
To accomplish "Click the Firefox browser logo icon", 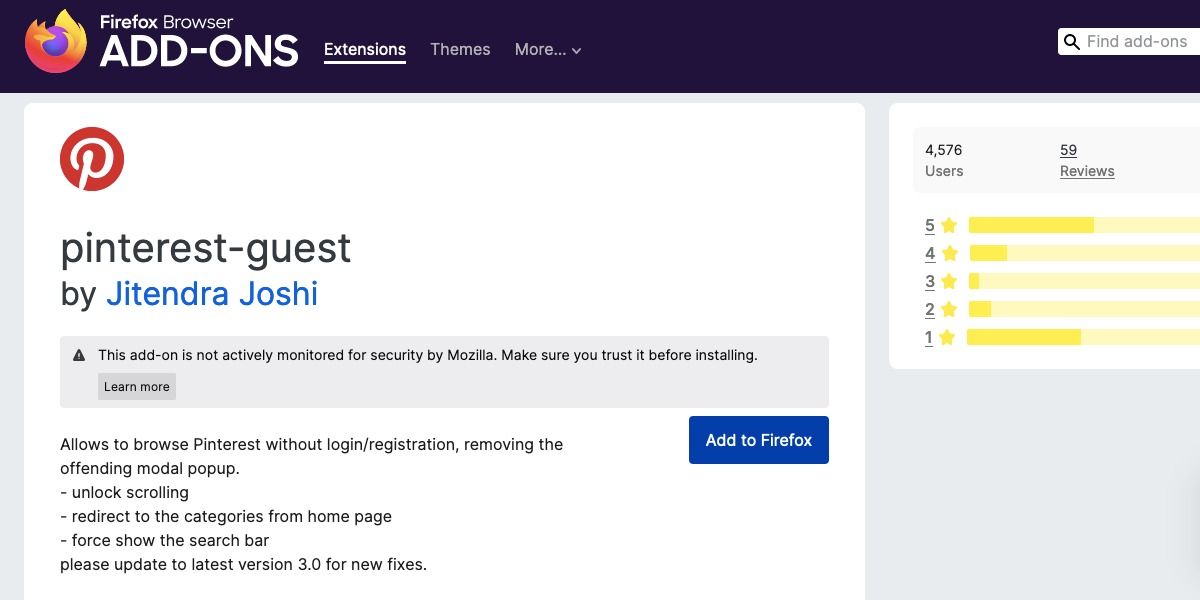I will click(55, 40).
